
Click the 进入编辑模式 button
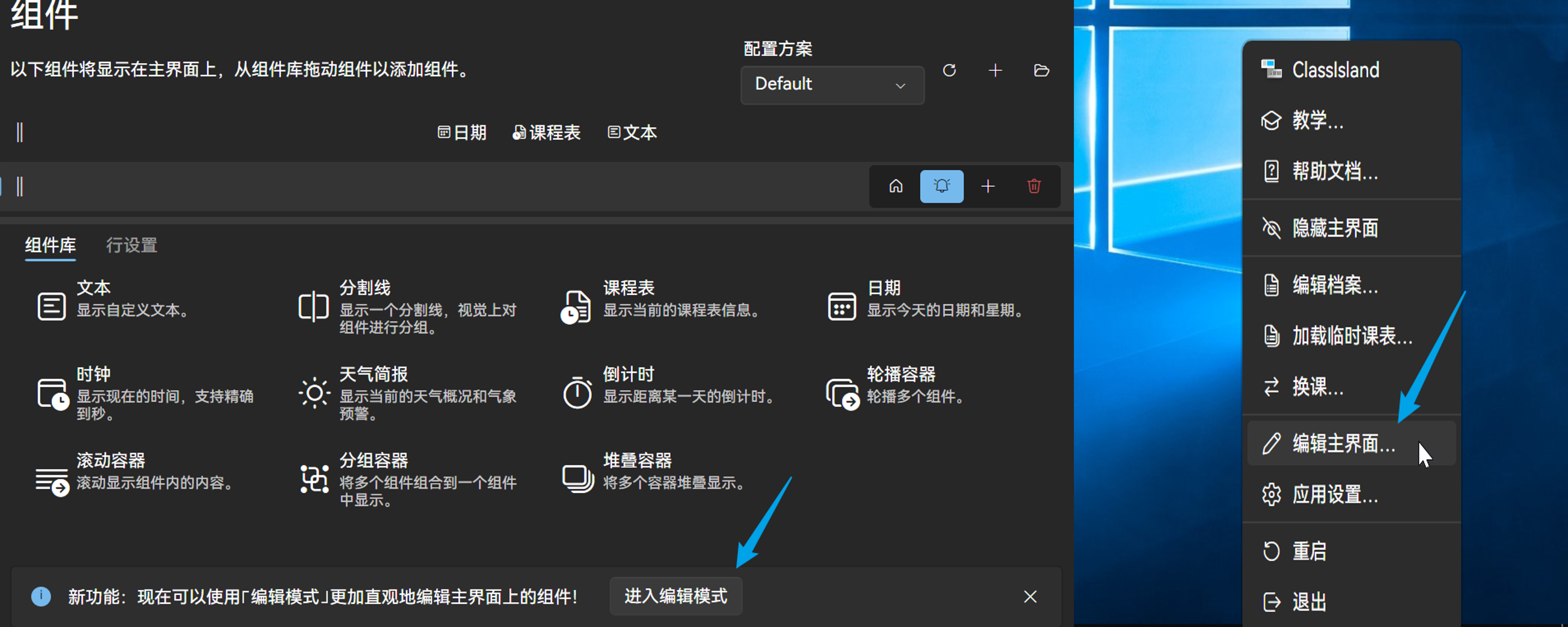[x=676, y=597]
